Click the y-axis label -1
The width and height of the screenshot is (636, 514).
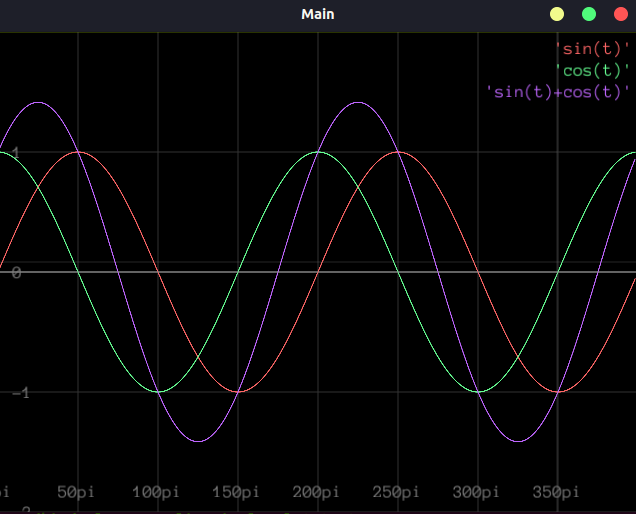pos(20,393)
